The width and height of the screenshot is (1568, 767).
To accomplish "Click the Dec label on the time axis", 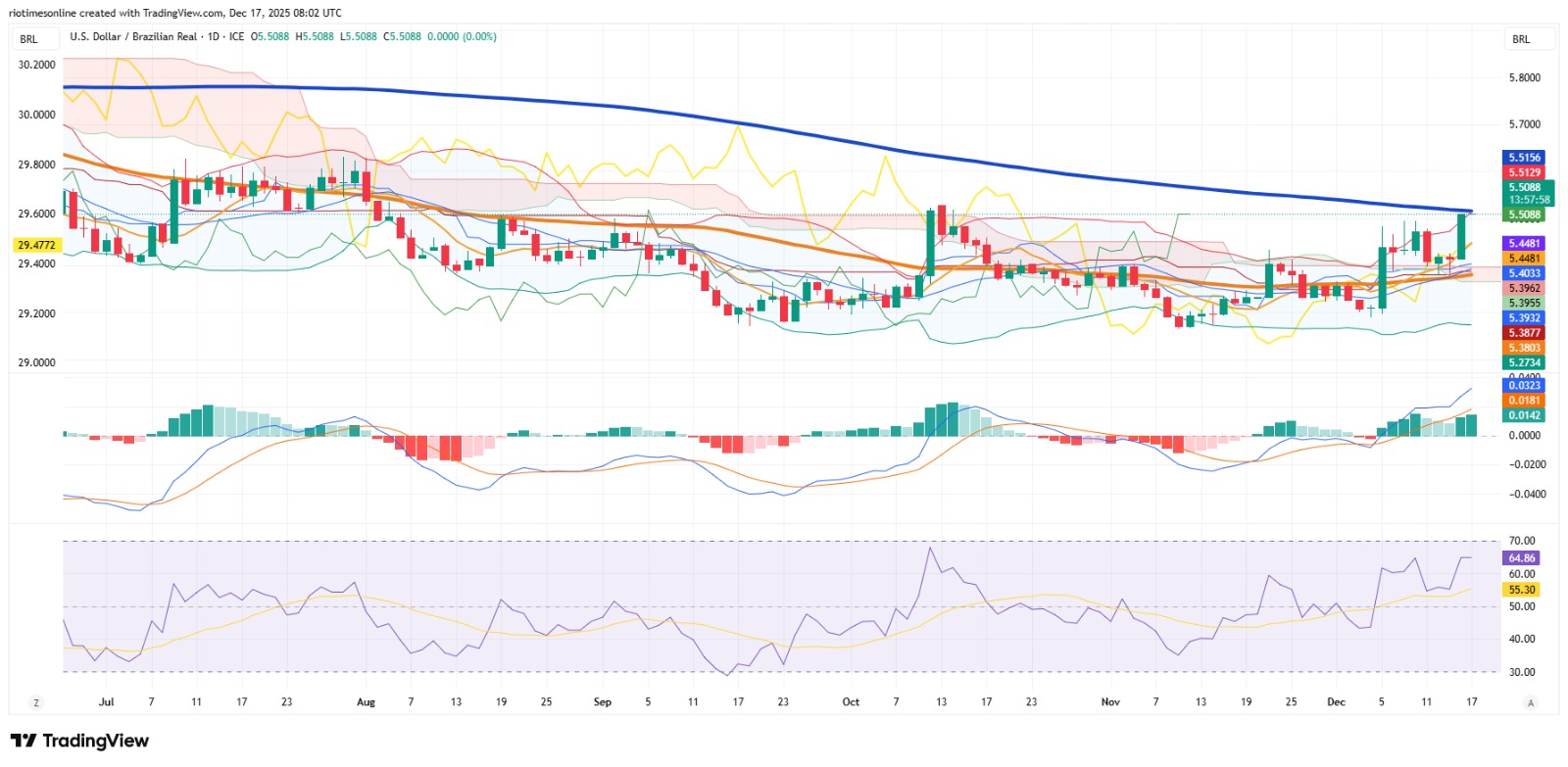I will coord(1336,702).
